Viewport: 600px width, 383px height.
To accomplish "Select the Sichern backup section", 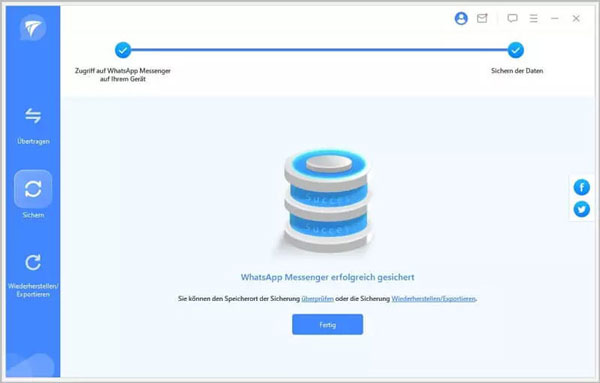I will [33, 195].
